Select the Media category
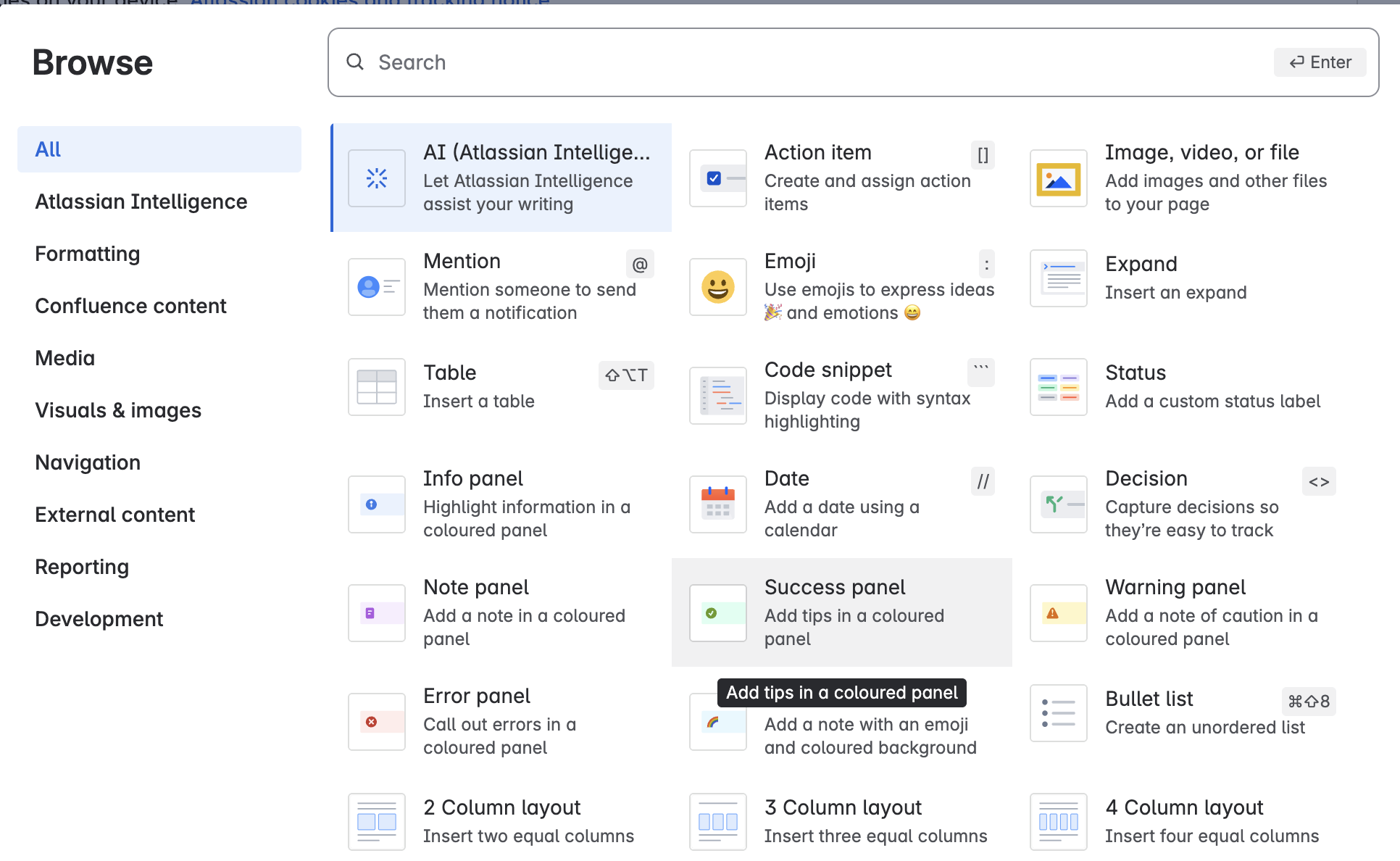 coord(159,358)
